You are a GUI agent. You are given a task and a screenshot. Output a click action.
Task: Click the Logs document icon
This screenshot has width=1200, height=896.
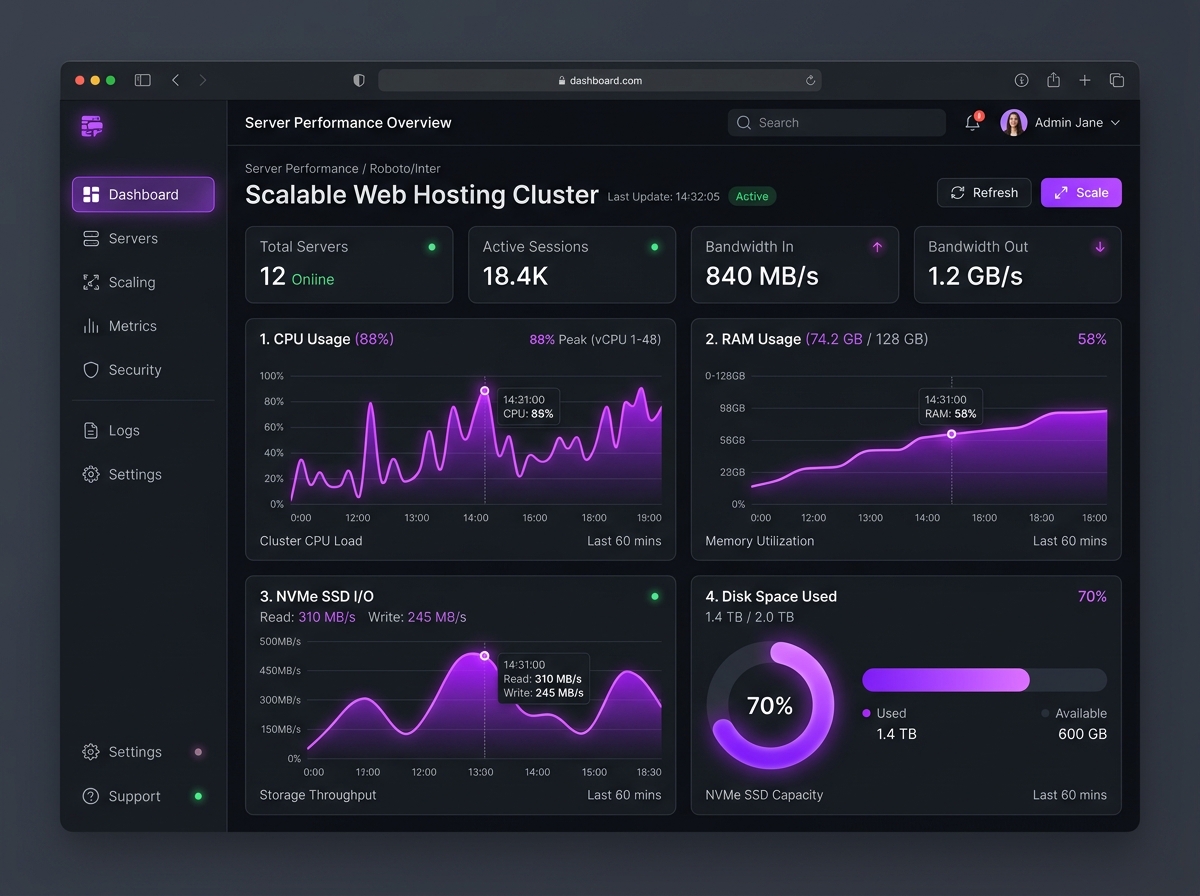[91, 431]
